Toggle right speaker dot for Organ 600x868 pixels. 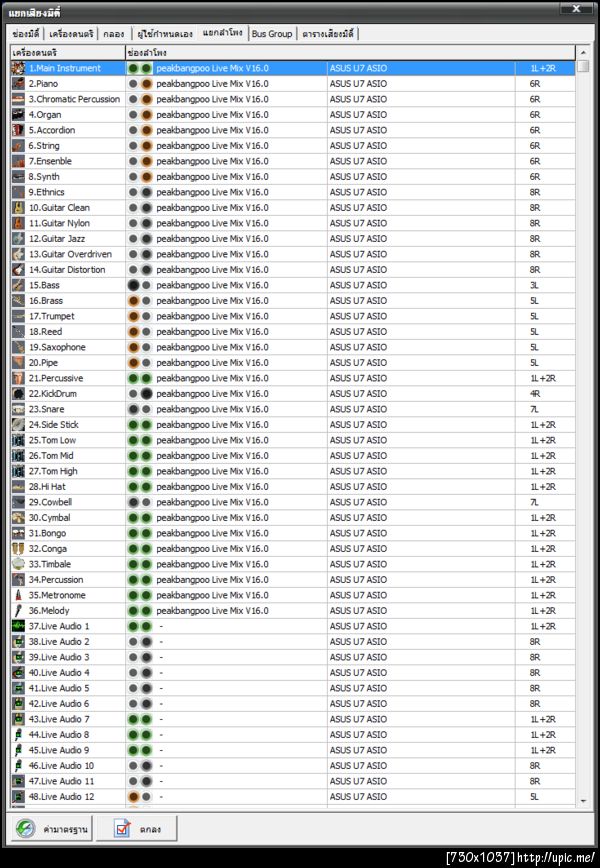tap(146, 115)
